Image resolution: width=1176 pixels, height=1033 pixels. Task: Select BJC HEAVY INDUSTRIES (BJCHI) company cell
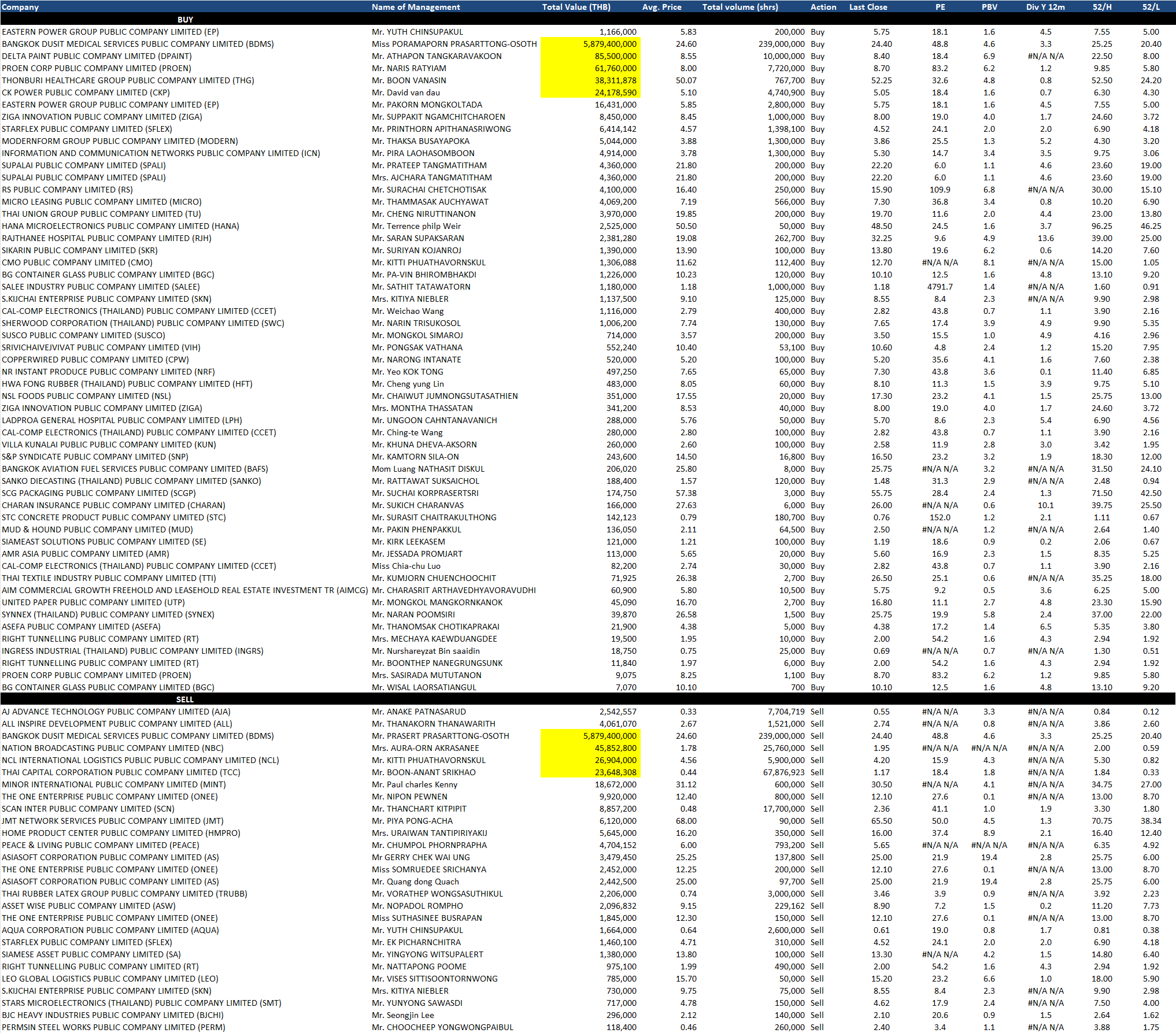(113, 1015)
